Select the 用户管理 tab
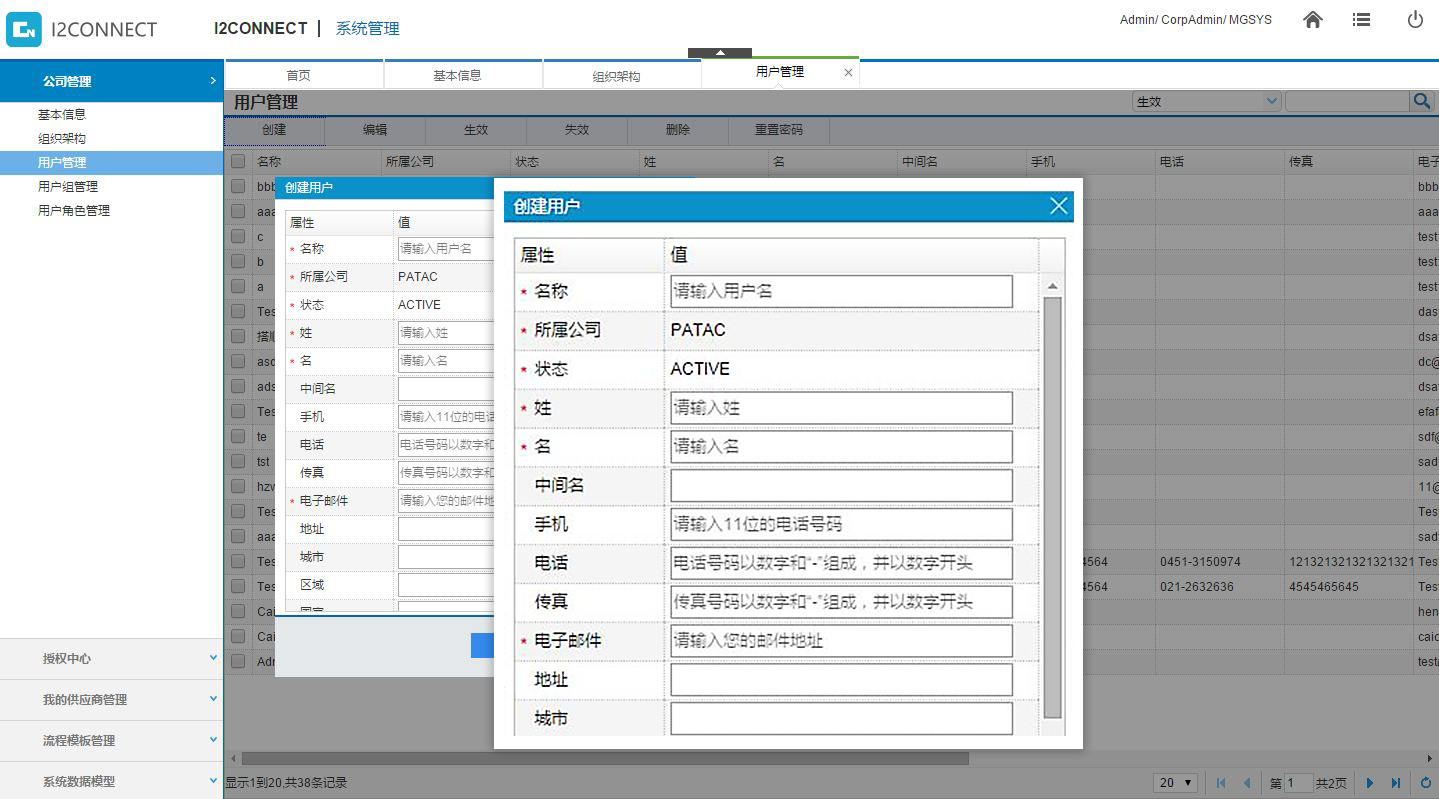 click(x=779, y=72)
